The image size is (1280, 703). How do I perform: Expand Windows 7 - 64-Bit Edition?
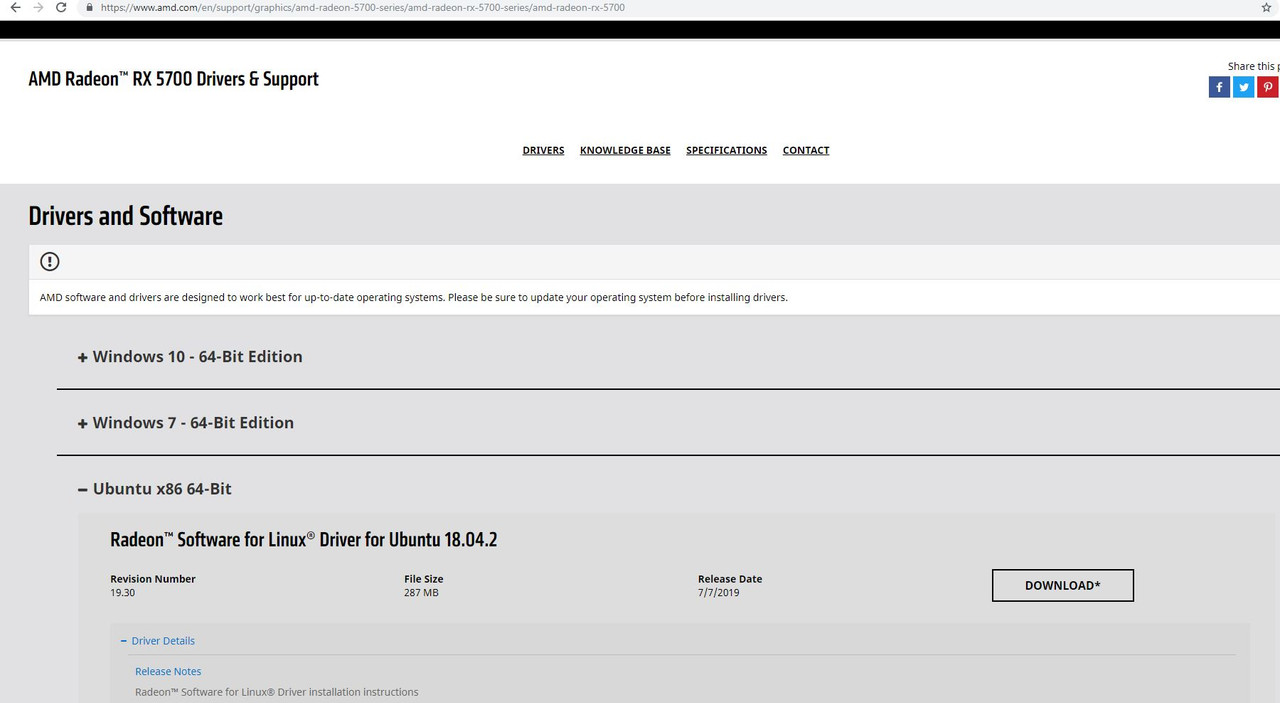[186, 423]
